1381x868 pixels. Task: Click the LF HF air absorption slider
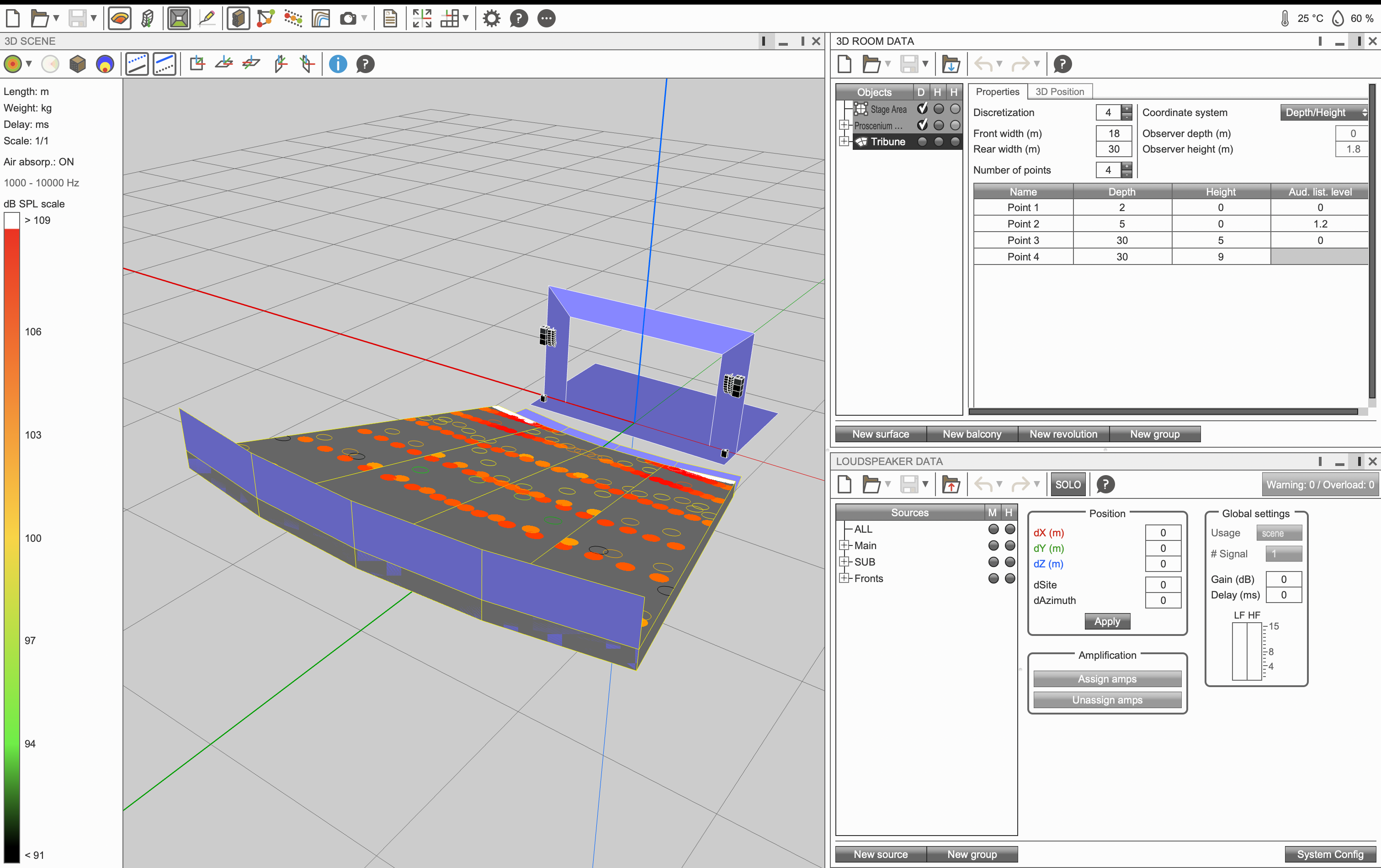(x=1247, y=652)
